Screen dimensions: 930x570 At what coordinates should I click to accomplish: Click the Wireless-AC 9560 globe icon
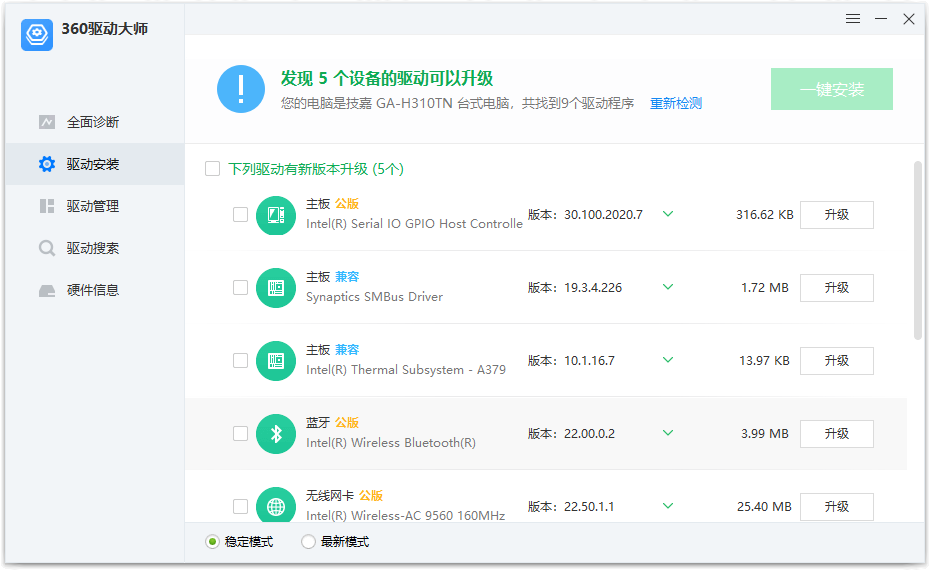(x=276, y=506)
